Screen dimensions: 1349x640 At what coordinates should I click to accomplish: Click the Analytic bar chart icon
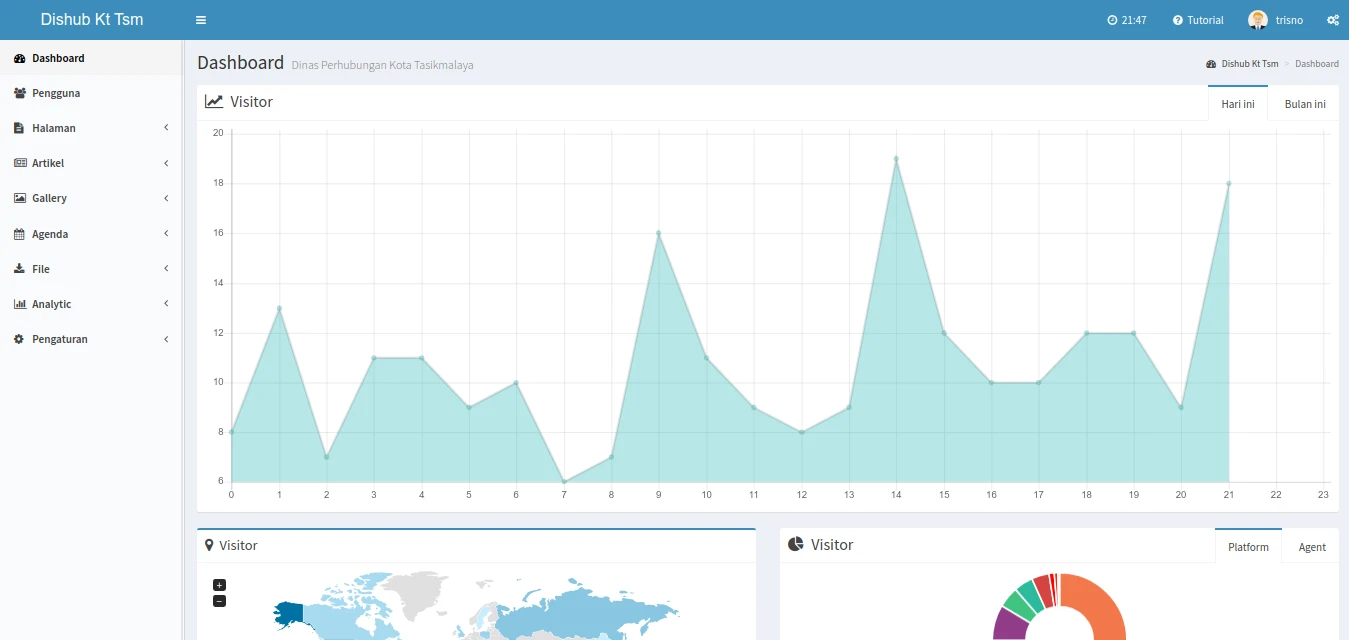click(20, 304)
